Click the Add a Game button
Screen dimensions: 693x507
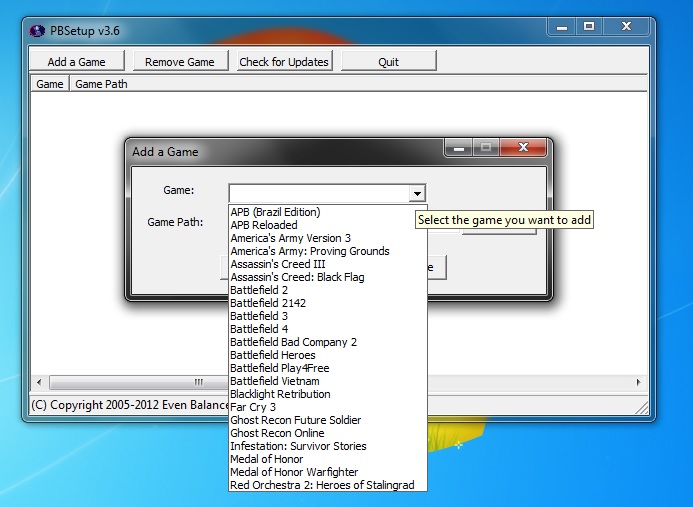76,61
